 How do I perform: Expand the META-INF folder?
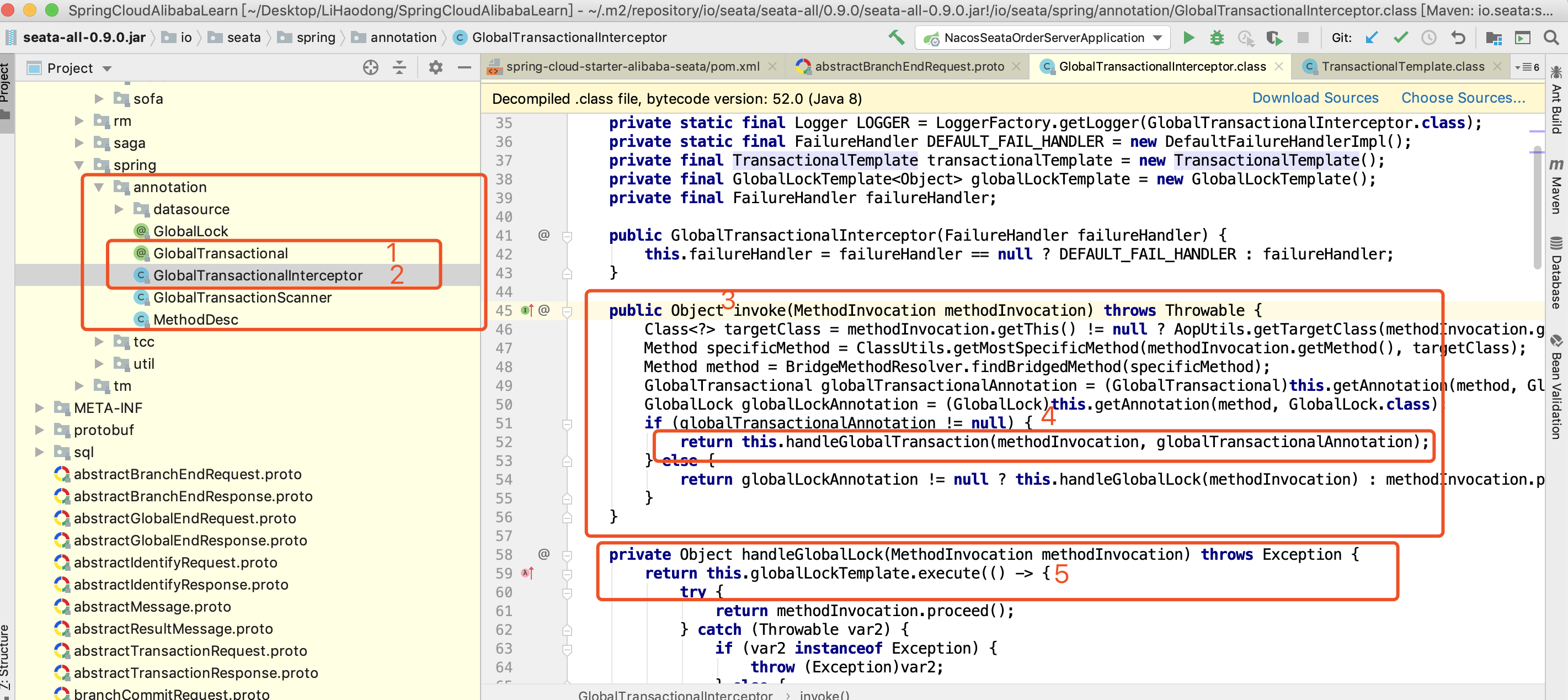click(x=40, y=408)
